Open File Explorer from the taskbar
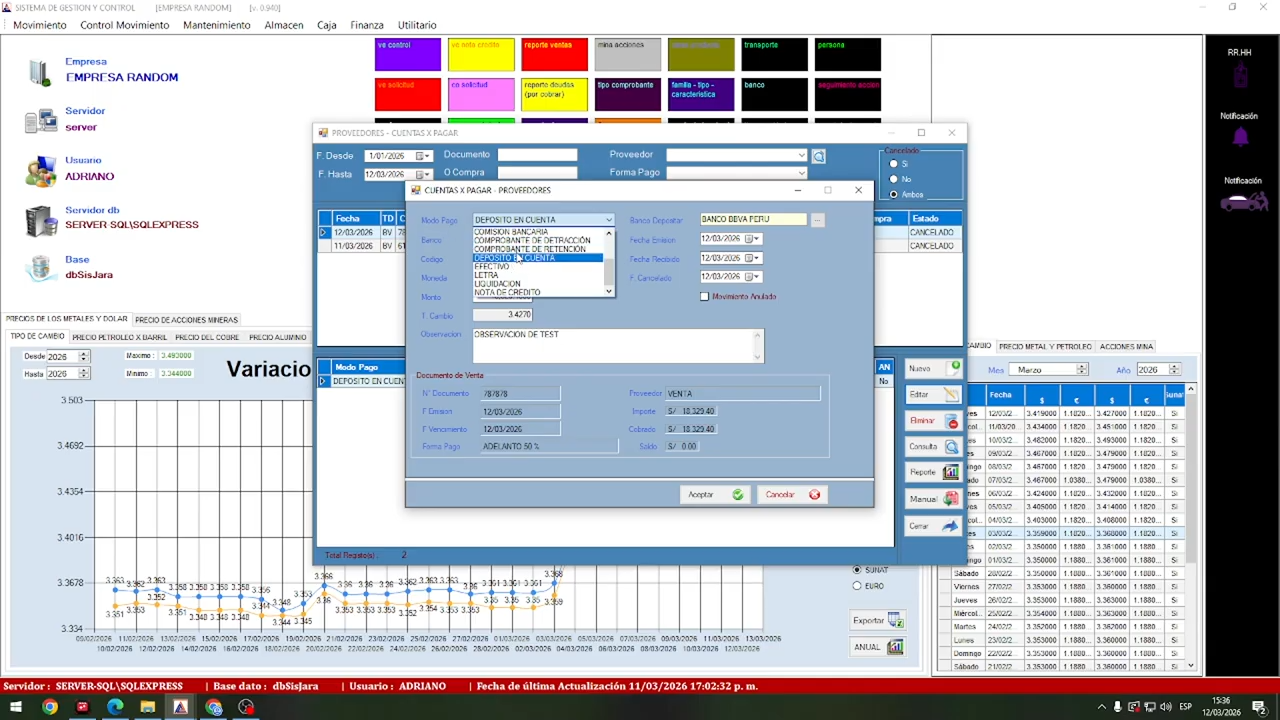Viewport: 1280px width, 720px height. pos(147,708)
